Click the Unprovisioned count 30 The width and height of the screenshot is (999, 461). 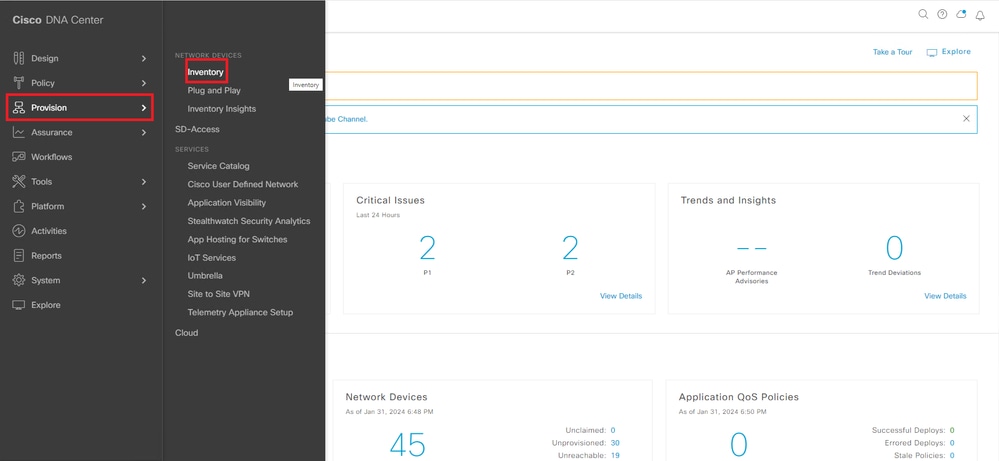(615, 443)
